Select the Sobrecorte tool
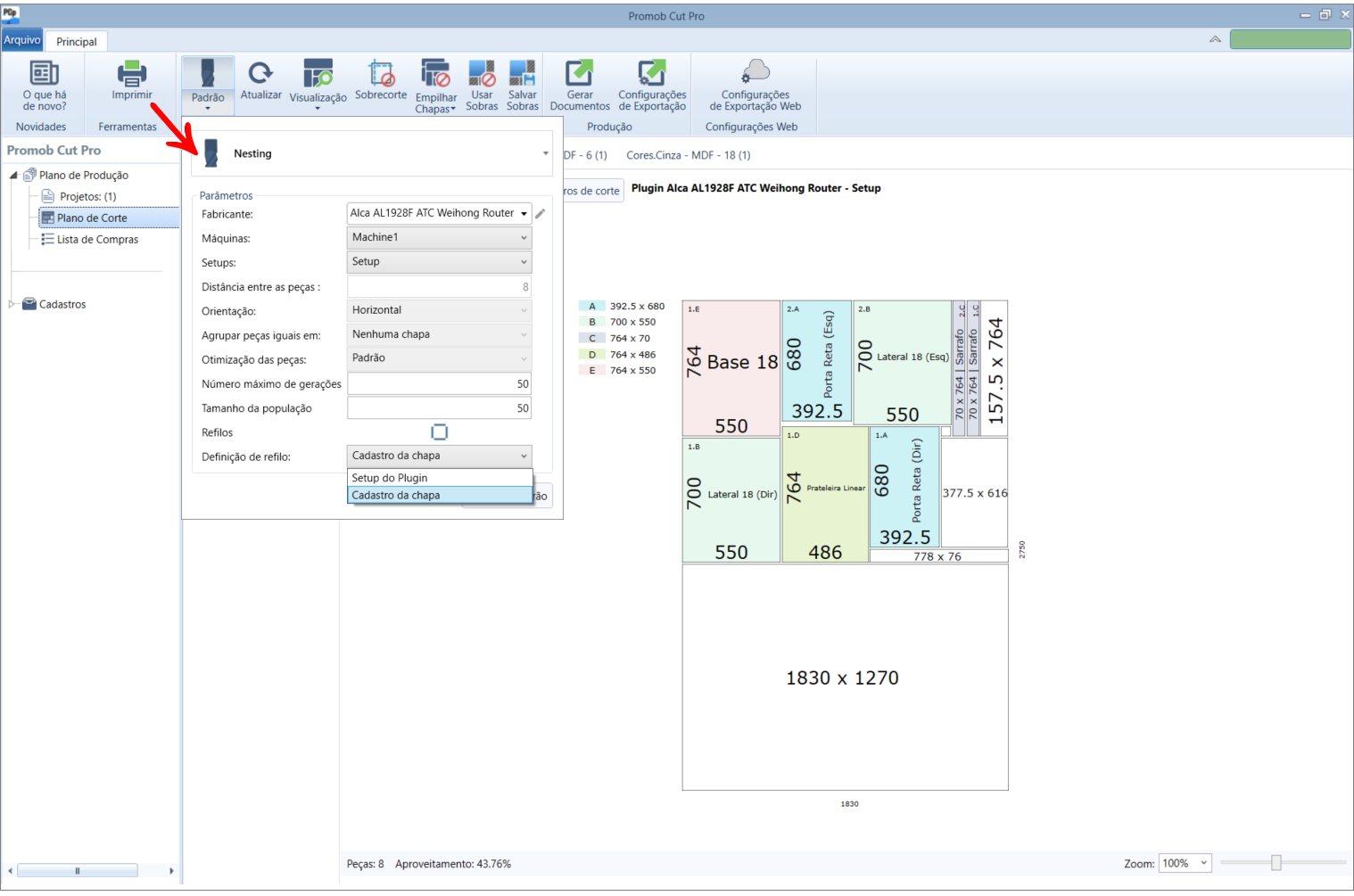Viewport: 1354px width, 896px height. 381,73
